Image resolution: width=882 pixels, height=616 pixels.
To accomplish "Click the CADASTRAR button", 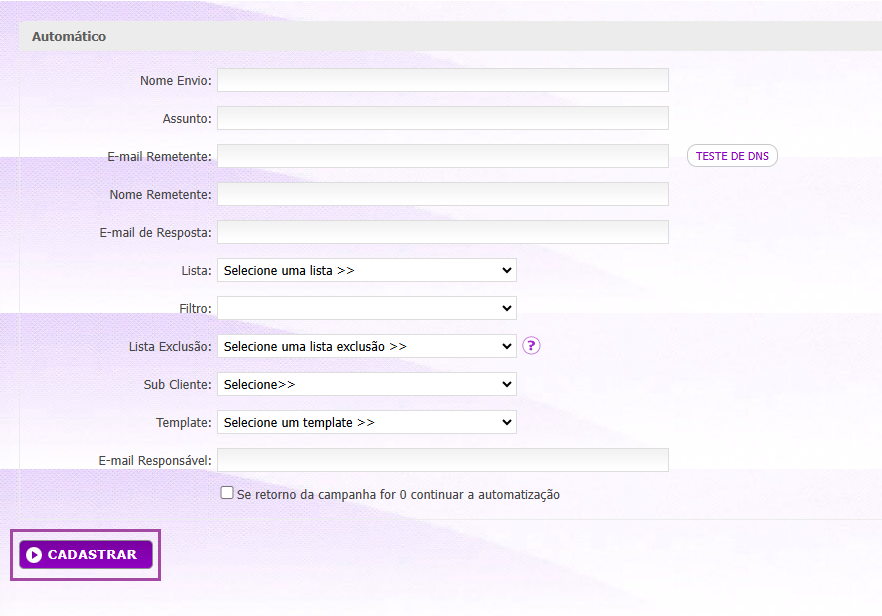I will (86, 555).
